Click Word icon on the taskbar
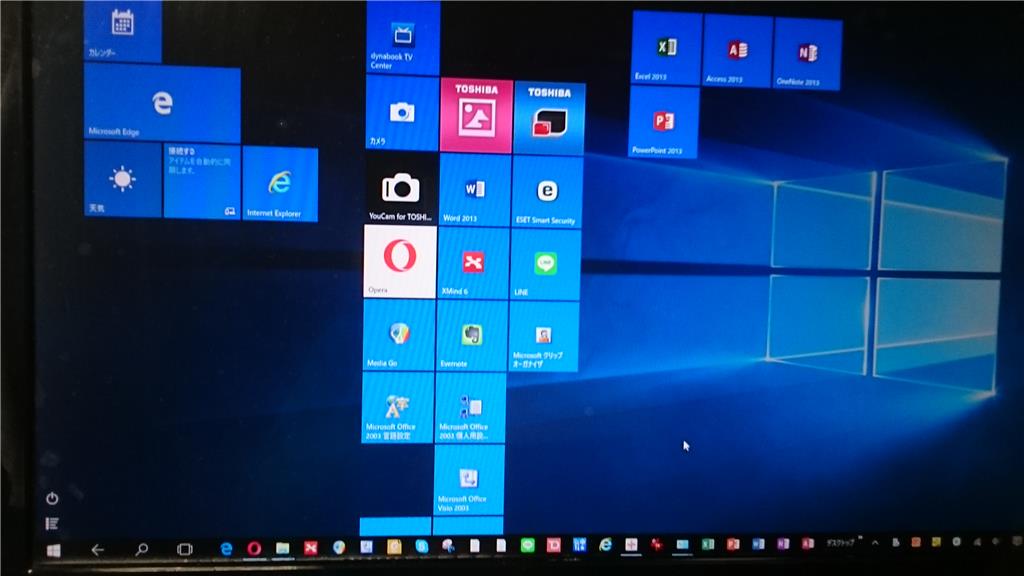The width and height of the screenshot is (1024, 576). click(758, 544)
